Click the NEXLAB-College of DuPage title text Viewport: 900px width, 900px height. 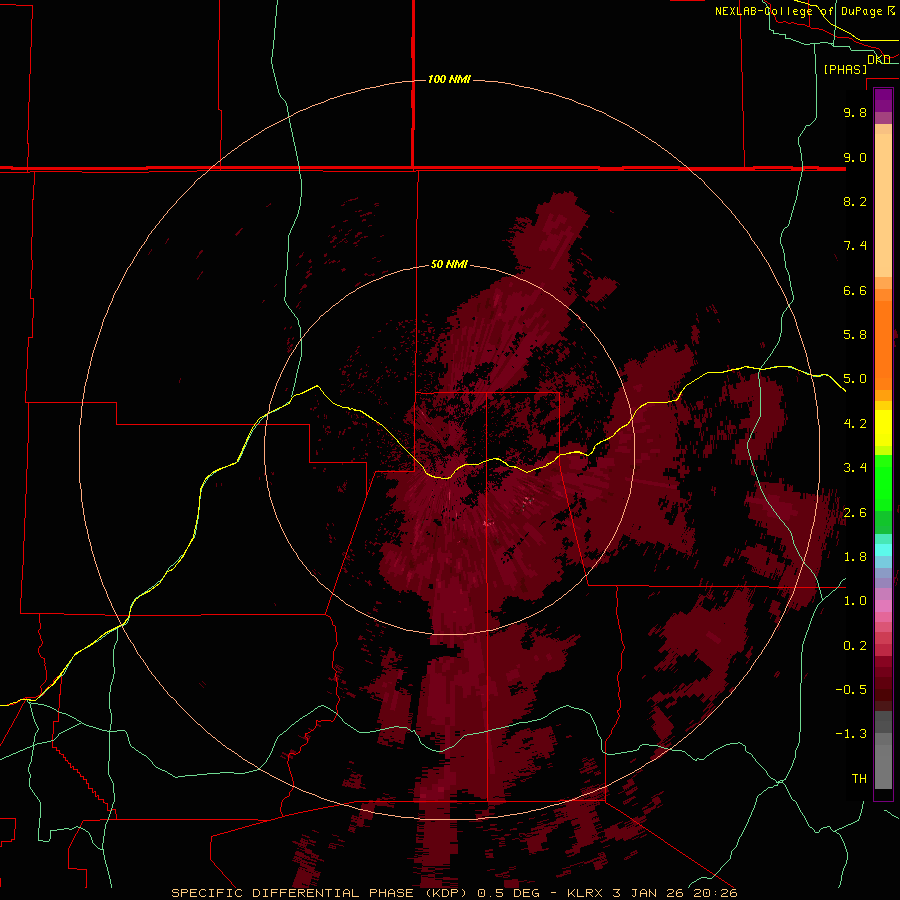point(799,11)
